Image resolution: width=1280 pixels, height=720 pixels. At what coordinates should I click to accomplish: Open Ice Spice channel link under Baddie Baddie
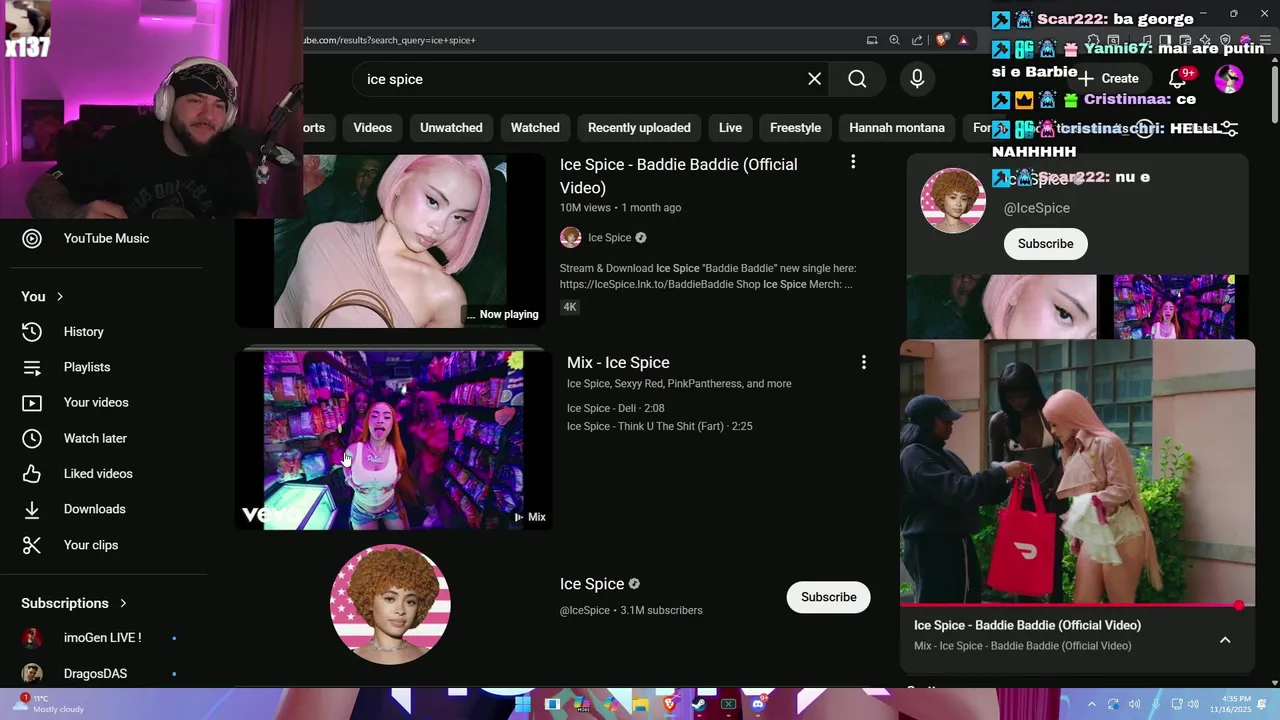[x=610, y=238]
